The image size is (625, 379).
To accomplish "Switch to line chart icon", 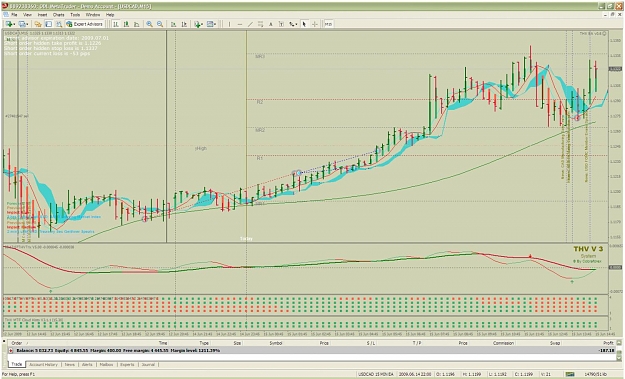I will [x=136, y=24].
